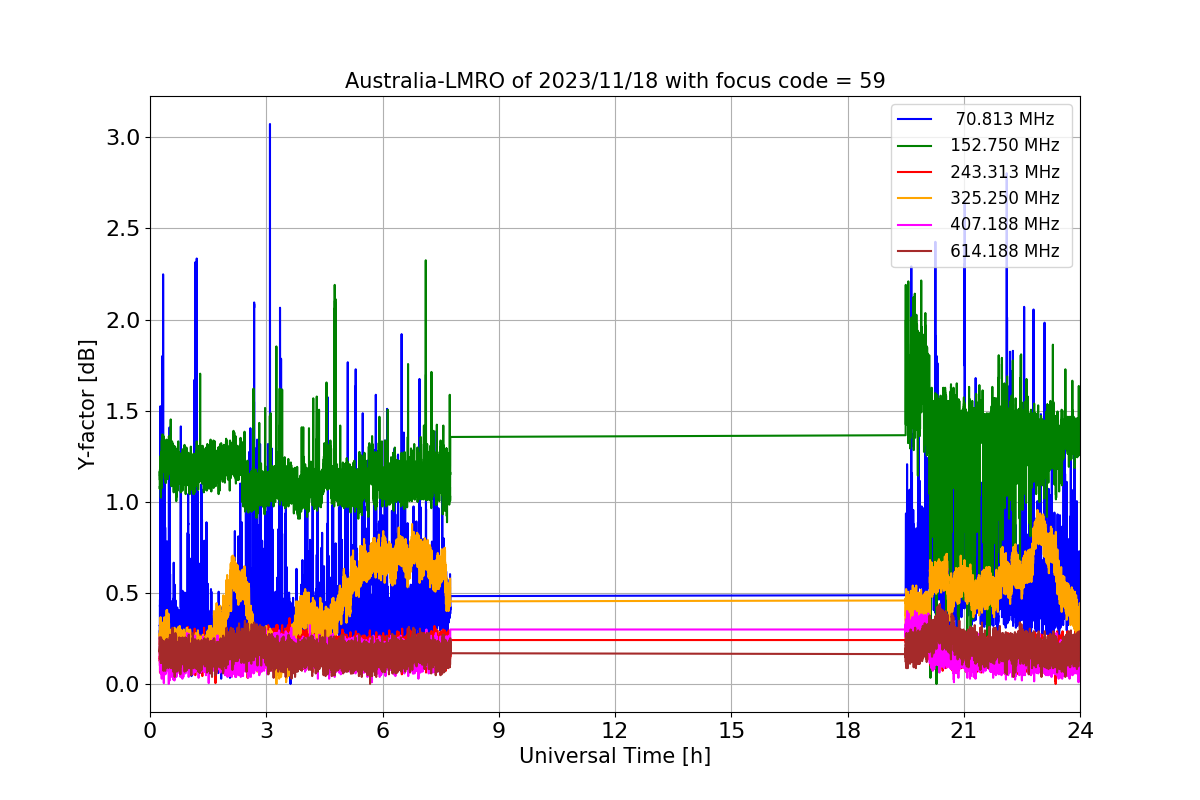Screen dimensions: 1200x800
Task: Click the x-axis tick label '21'
Action: click(x=964, y=731)
